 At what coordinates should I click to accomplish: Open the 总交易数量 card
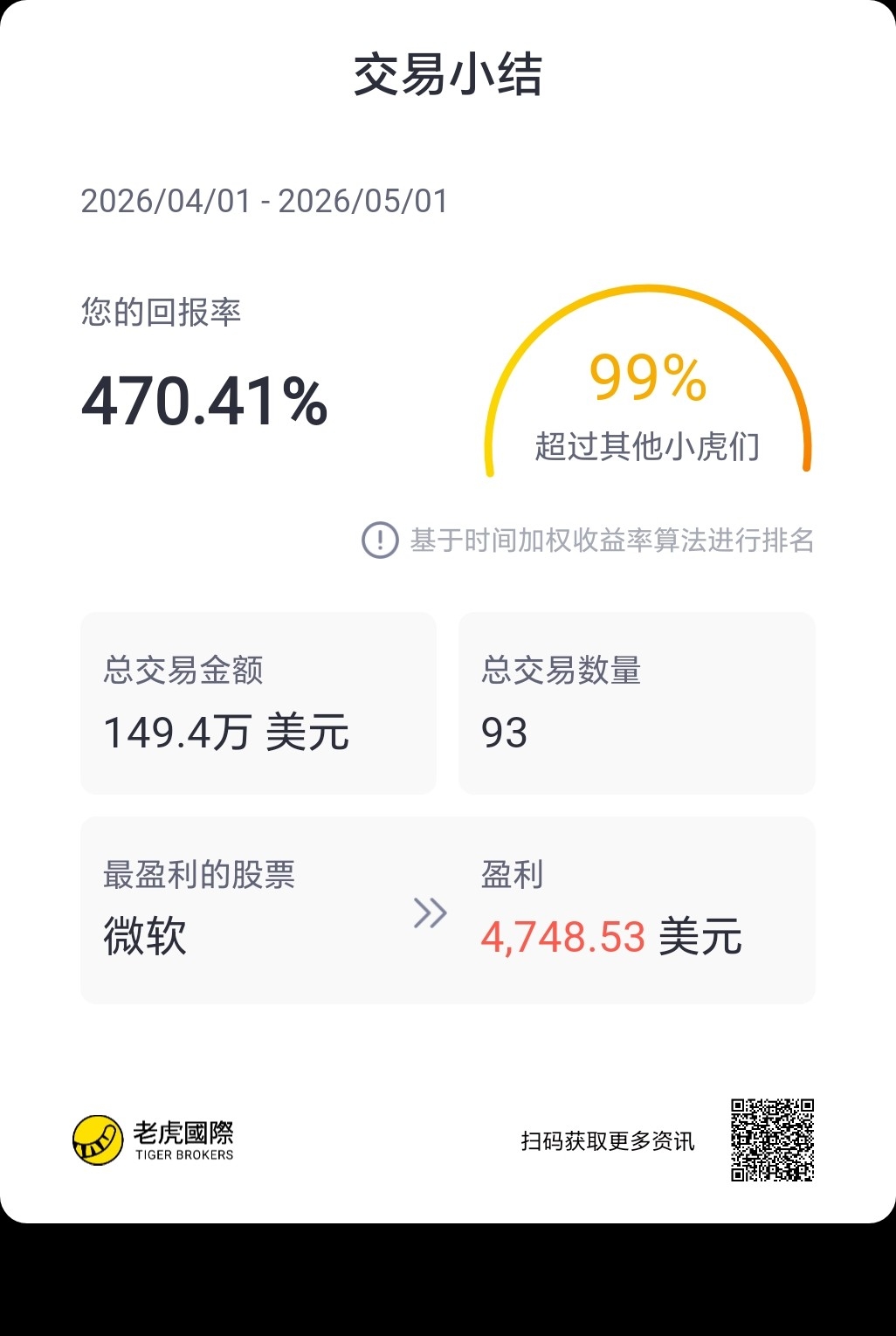click(637, 703)
